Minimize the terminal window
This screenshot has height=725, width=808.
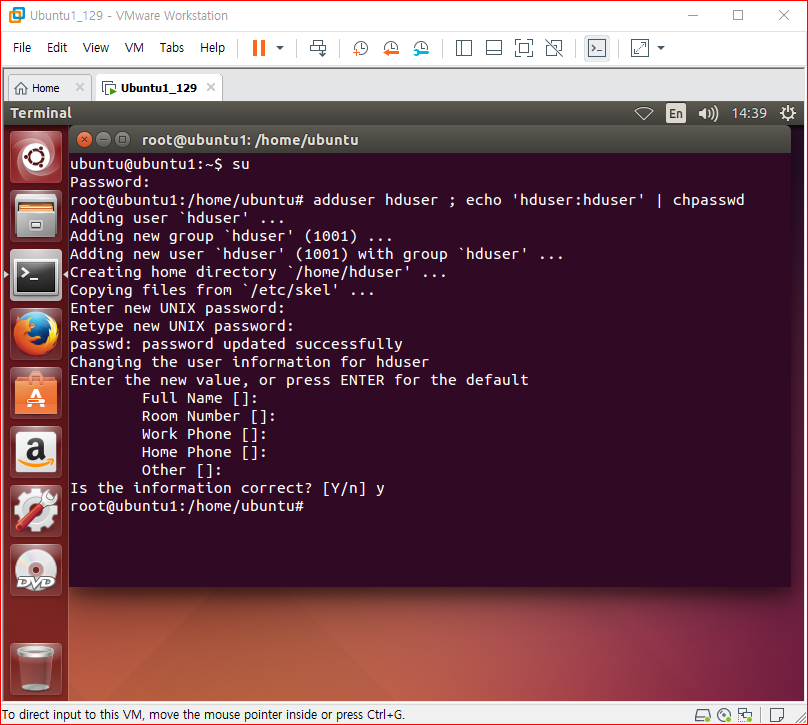point(104,140)
